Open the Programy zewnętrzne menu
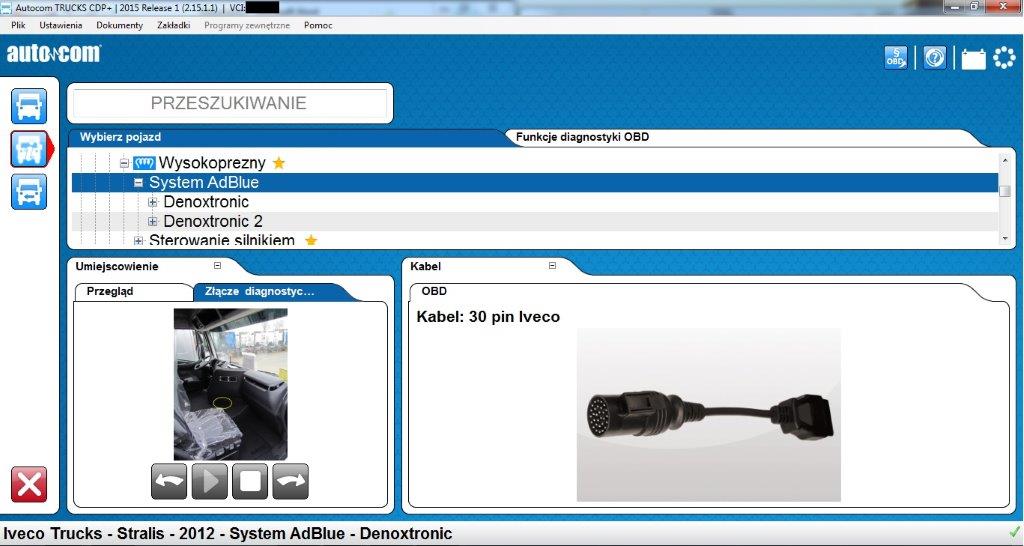 [247, 25]
